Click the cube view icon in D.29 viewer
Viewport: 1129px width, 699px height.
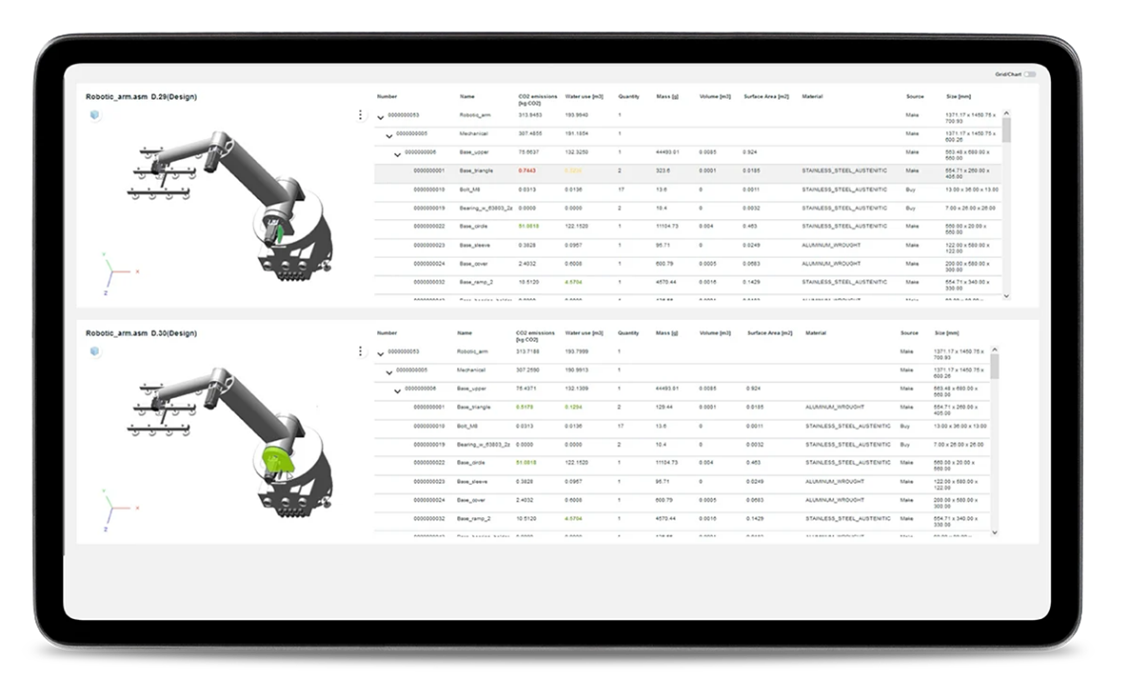96,115
